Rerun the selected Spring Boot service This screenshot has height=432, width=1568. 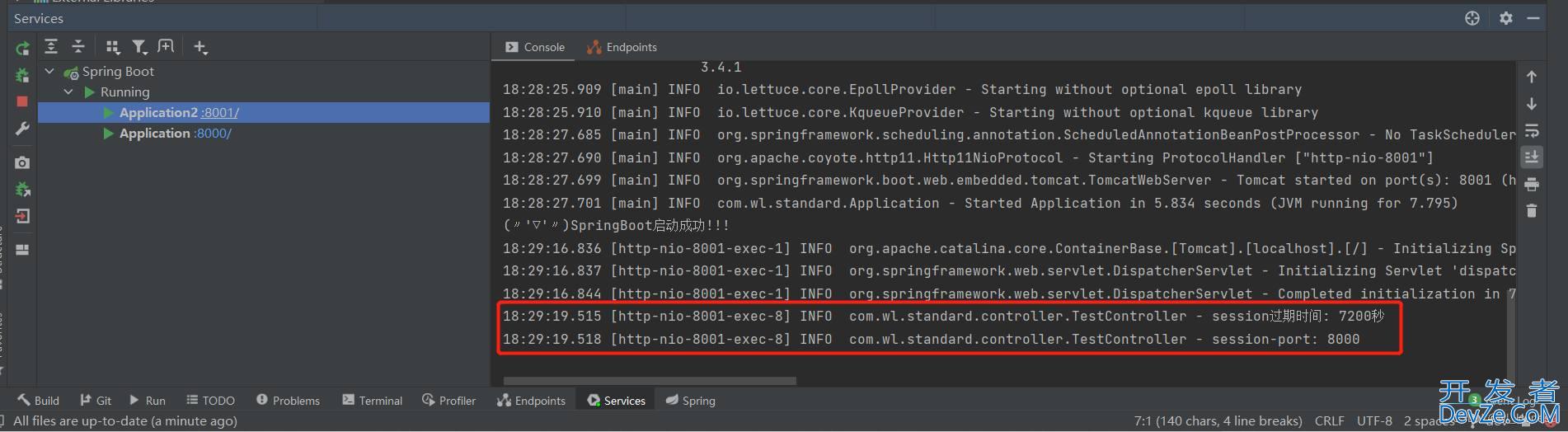pyautogui.click(x=22, y=48)
